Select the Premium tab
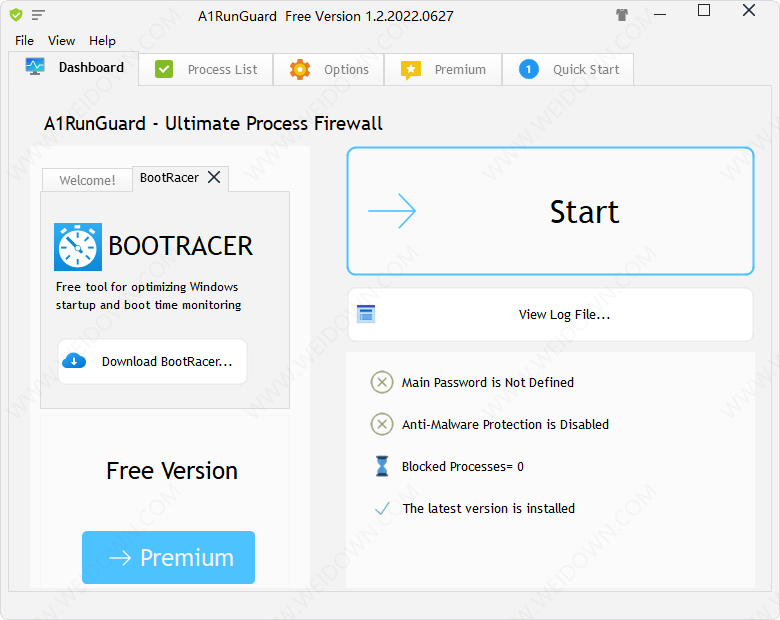780x620 pixels. point(443,70)
